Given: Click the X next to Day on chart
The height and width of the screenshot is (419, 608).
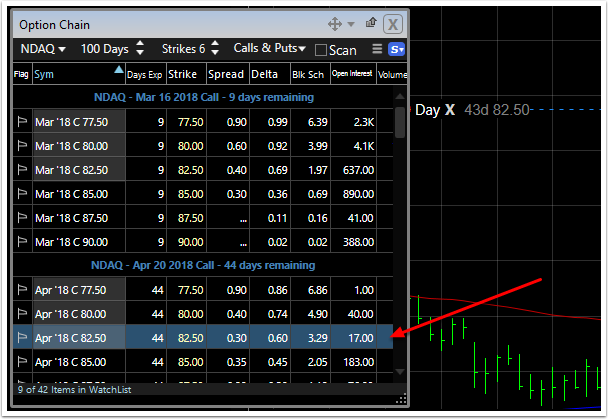Looking at the screenshot, I should [x=449, y=110].
